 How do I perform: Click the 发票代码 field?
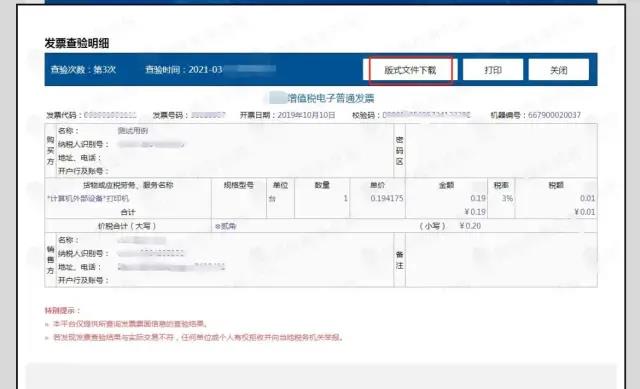(x=91, y=116)
